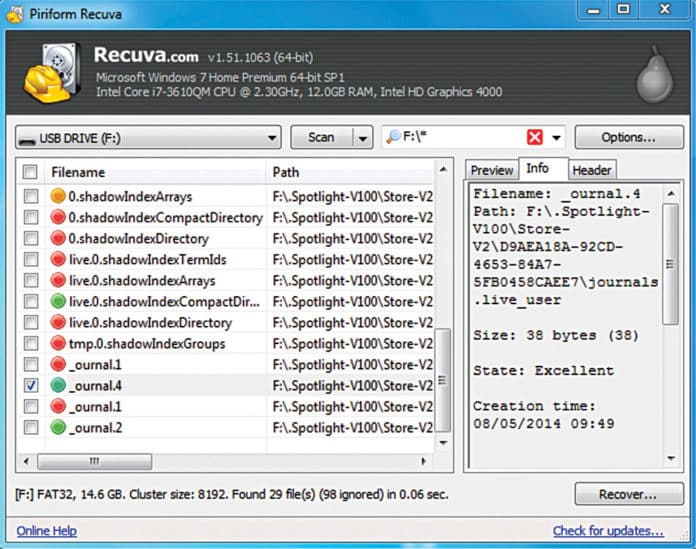Open the Check for updates link
The width and height of the screenshot is (696, 549).
pyautogui.click(x=607, y=531)
